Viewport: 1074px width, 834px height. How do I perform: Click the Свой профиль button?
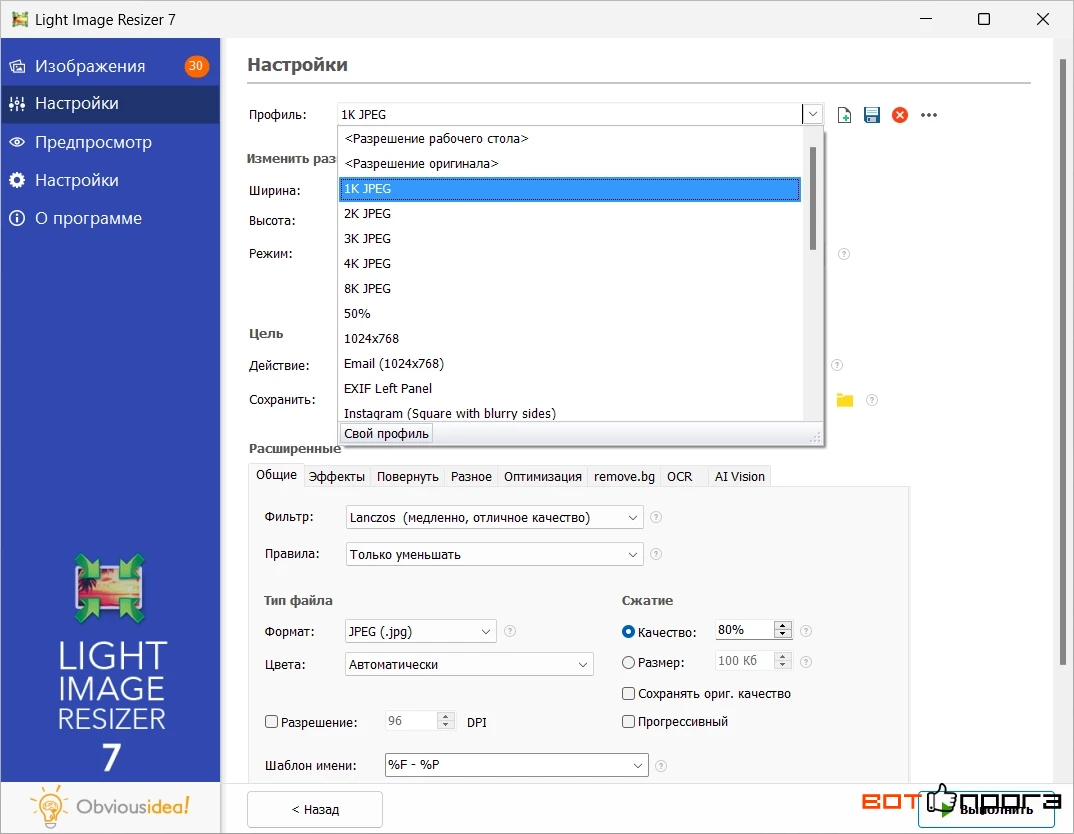click(x=386, y=433)
